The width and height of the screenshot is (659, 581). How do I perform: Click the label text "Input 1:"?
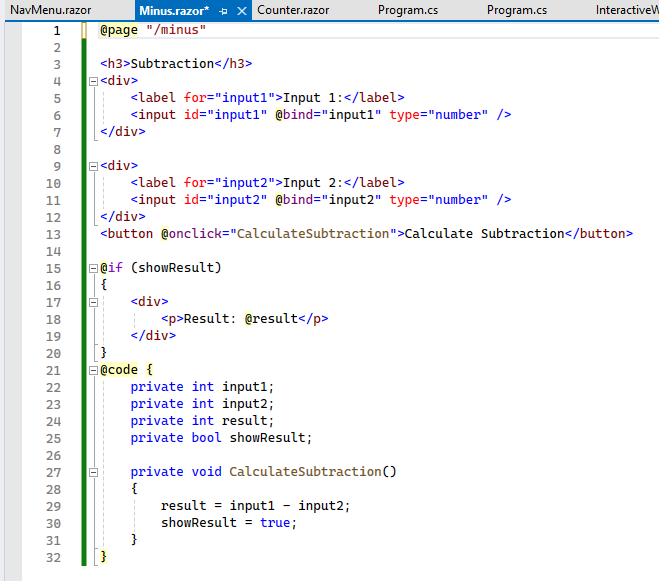[313, 98]
